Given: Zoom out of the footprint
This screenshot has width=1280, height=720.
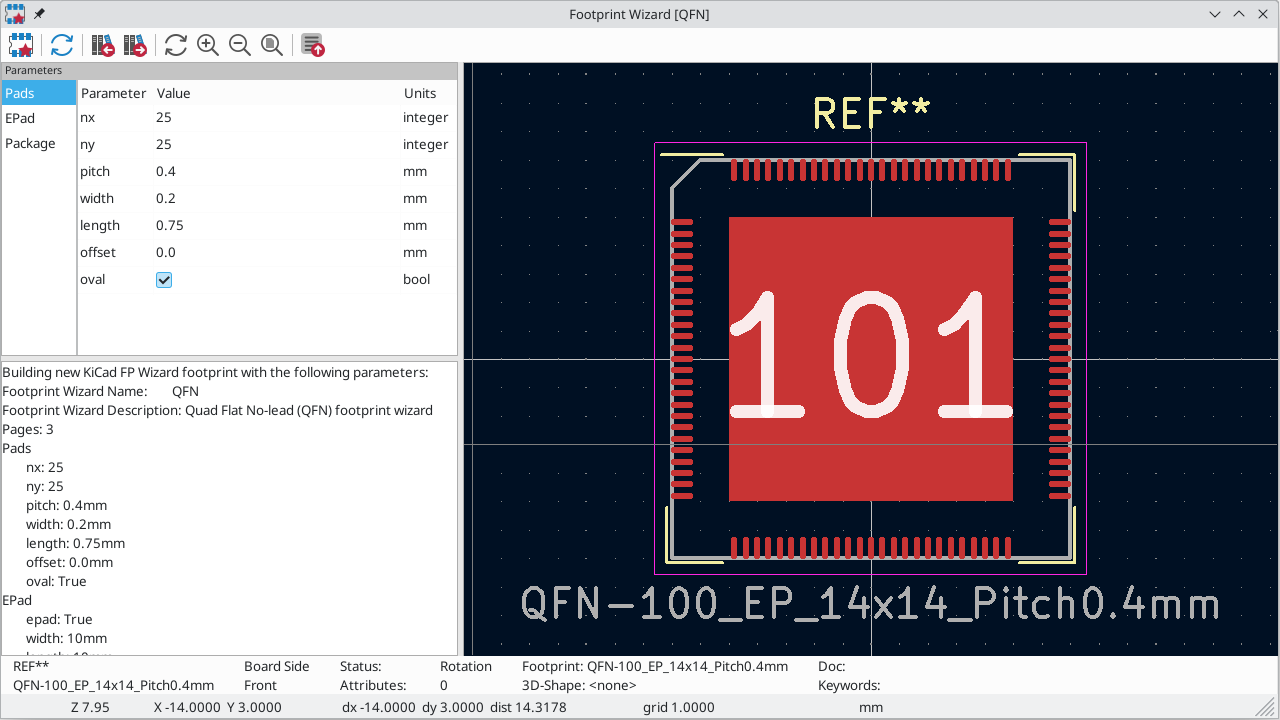Looking at the screenshot, I should (x=240, y=45).
